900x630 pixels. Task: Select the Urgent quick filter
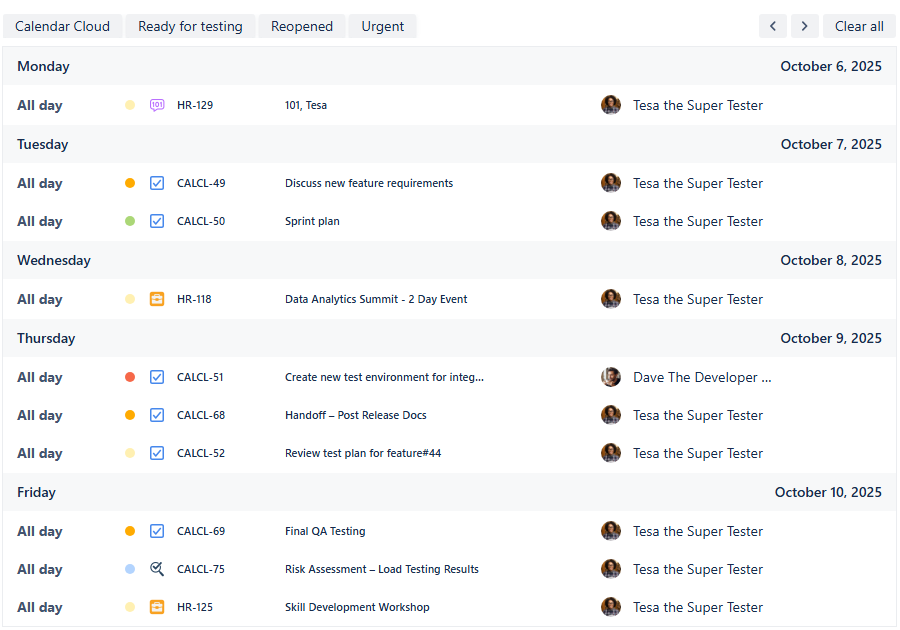(383, 26)
